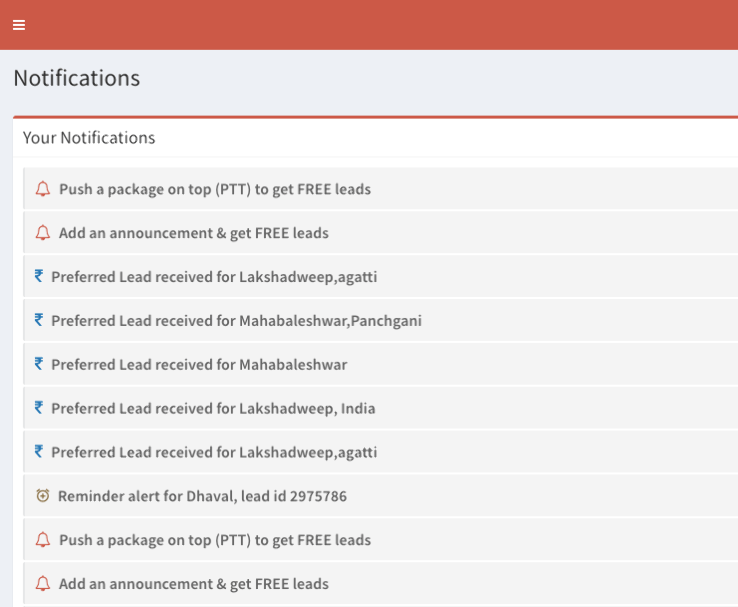The height and width of the screenshot is (607, 738).
Task: Click rupee icon for Lakshadweep, India lead
Action: (x=39, y=407)
